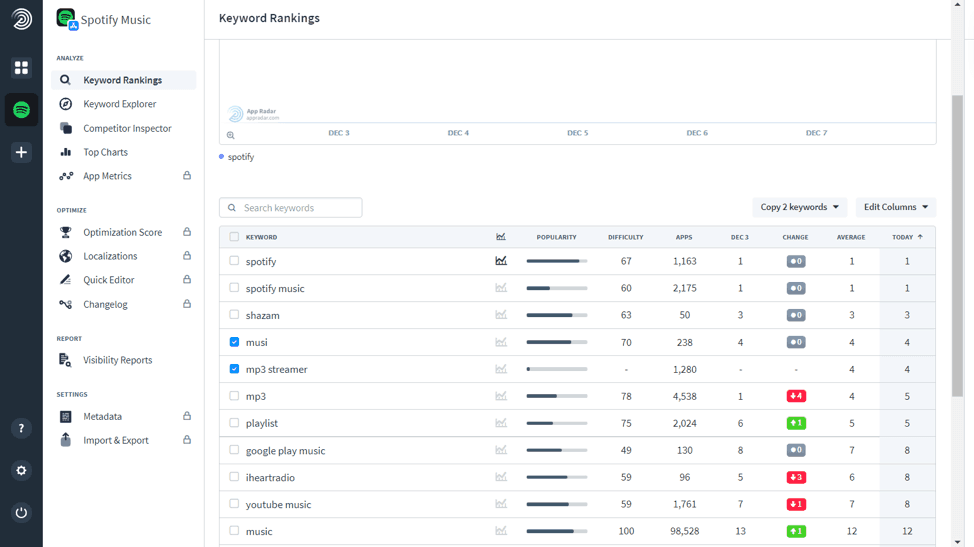This screenshot has height=547, width=974.
Task: Click green change badge for playlist
Action: point(796,423)
